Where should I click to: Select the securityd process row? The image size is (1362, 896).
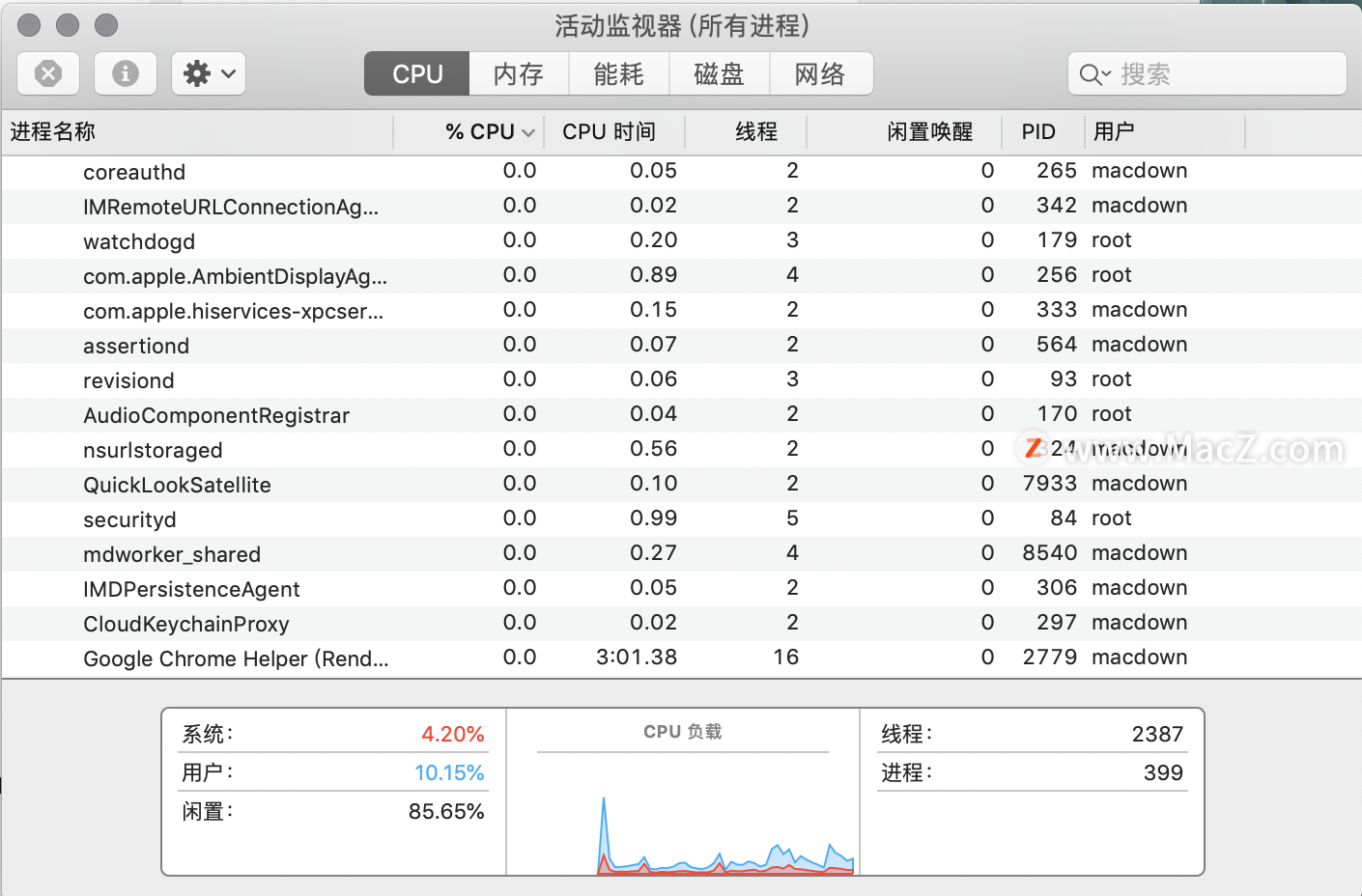(681, 518)
